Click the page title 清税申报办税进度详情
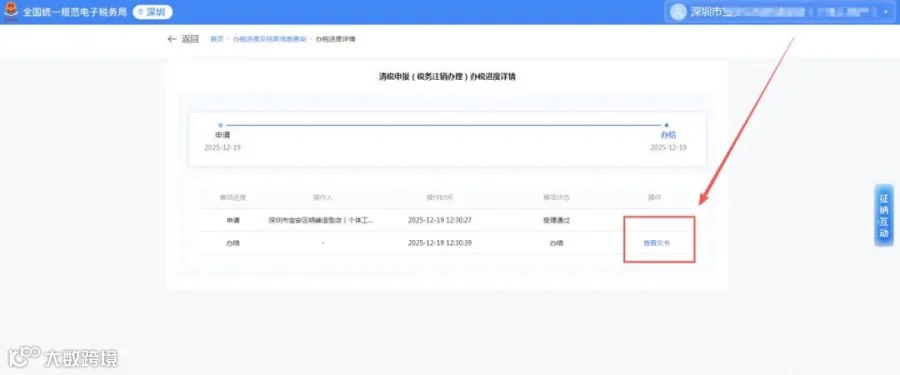 tap(447, 76)
